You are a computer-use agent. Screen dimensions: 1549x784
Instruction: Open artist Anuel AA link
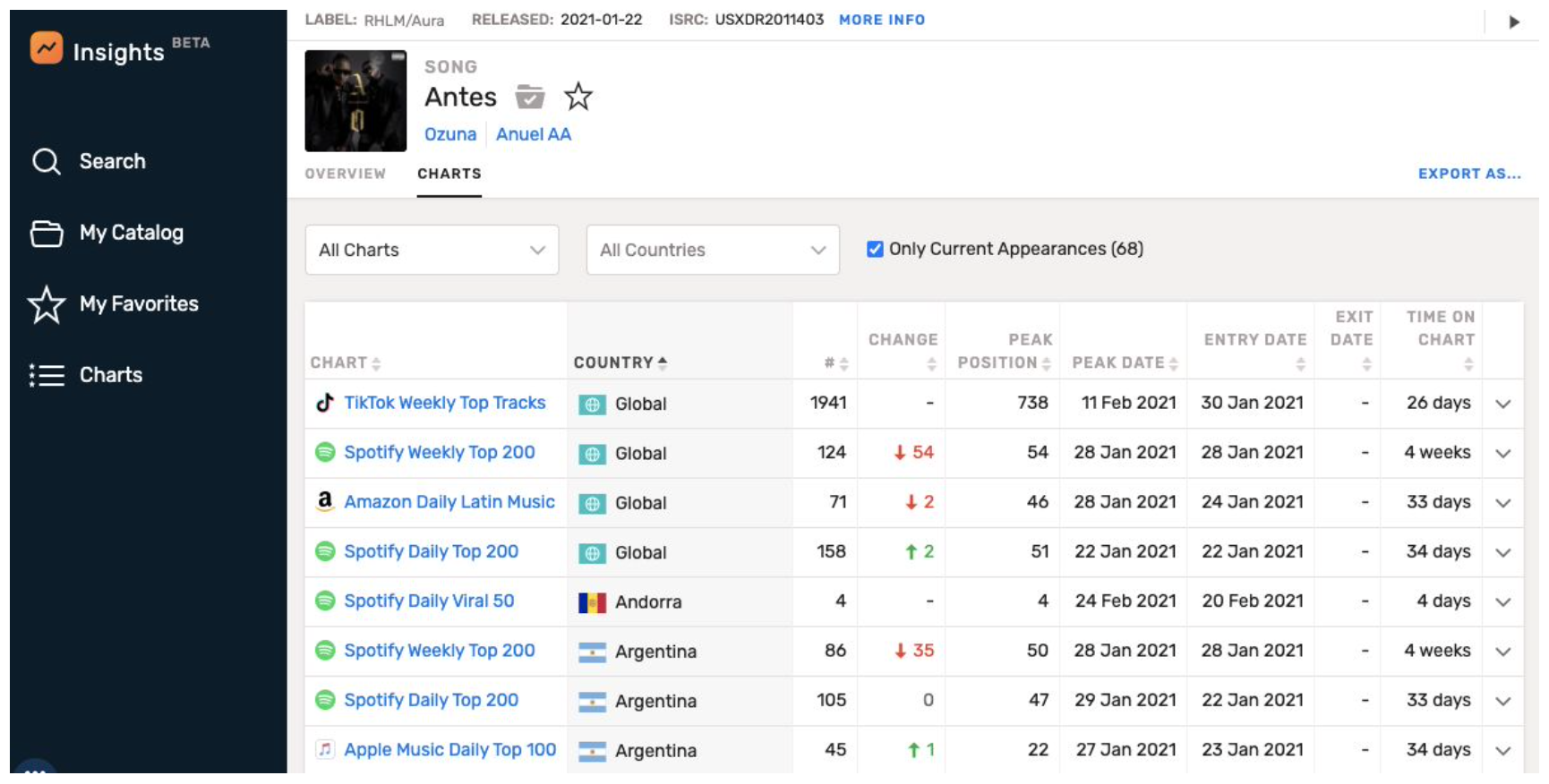point(533,134)
